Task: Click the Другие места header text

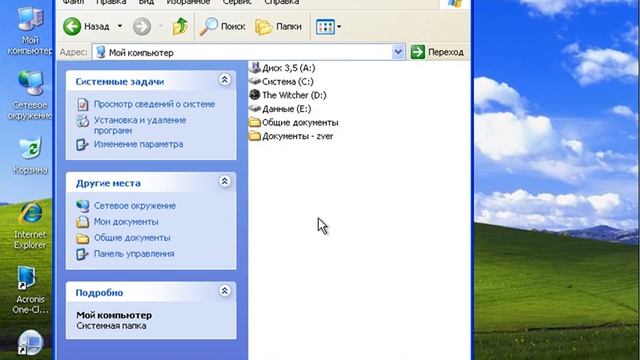Action: [x=108, y=183]
